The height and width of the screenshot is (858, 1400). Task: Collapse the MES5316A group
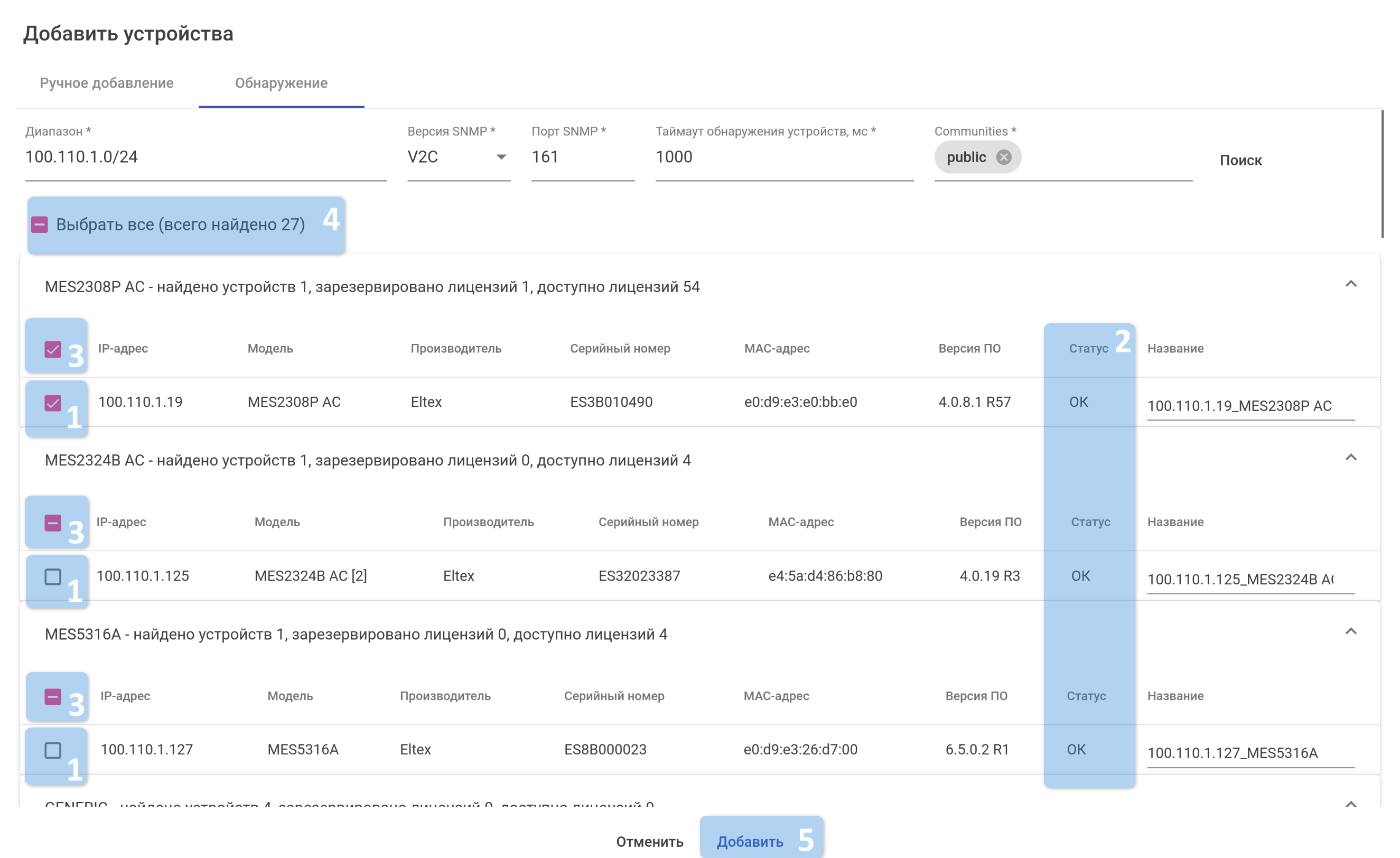(1350, 632)
